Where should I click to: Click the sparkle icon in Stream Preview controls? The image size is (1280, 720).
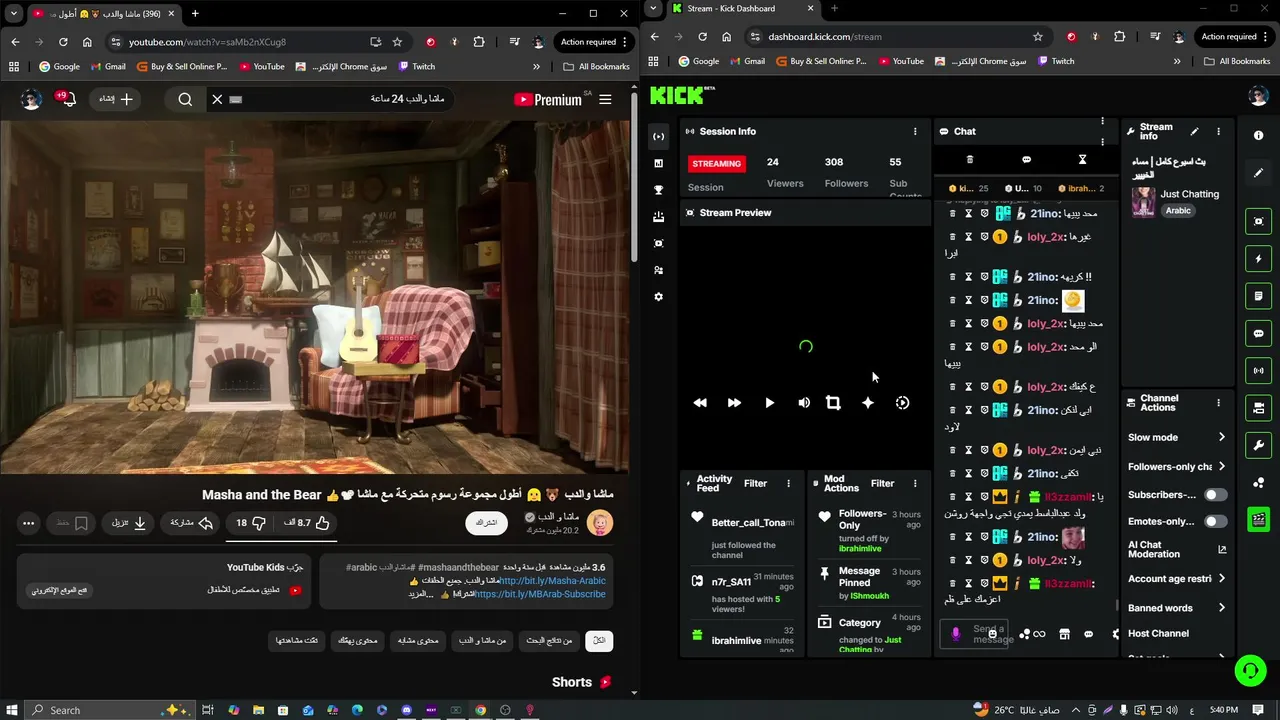click(x=868, y=402)
